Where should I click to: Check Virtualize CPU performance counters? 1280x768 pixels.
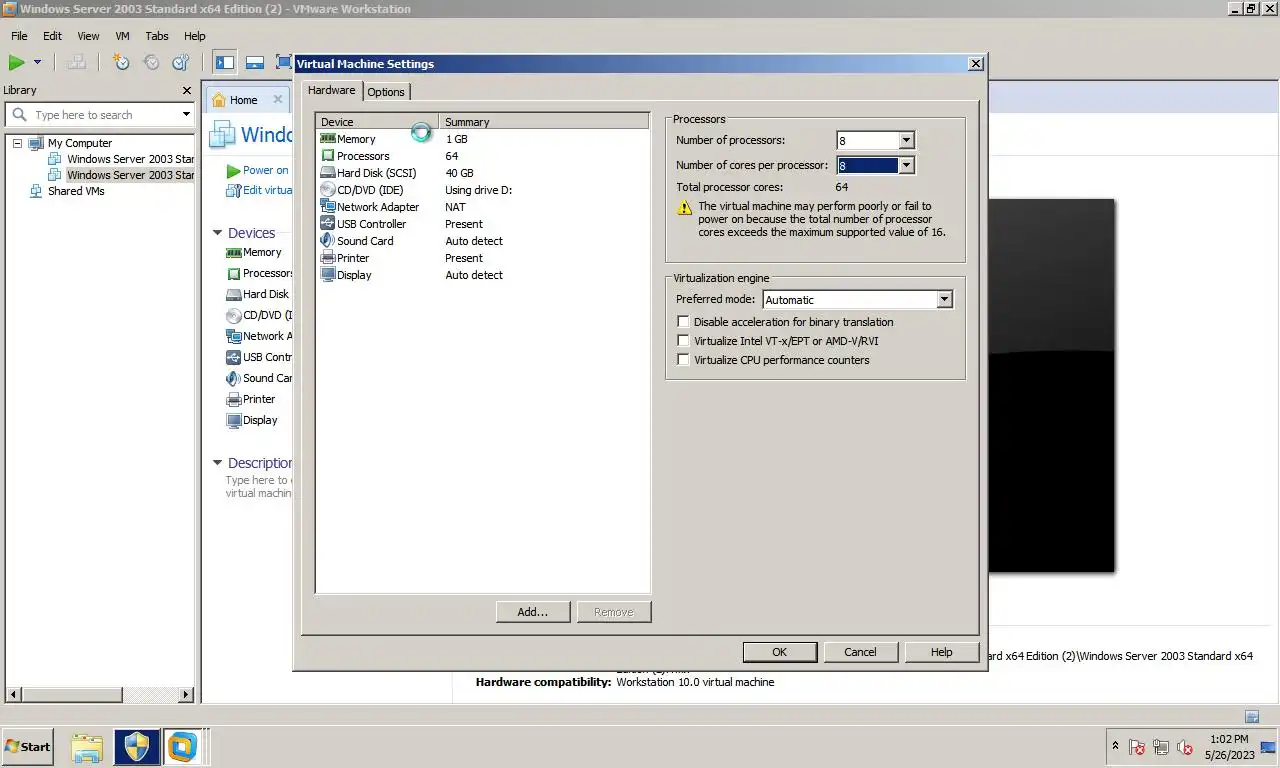pos(684,360)
